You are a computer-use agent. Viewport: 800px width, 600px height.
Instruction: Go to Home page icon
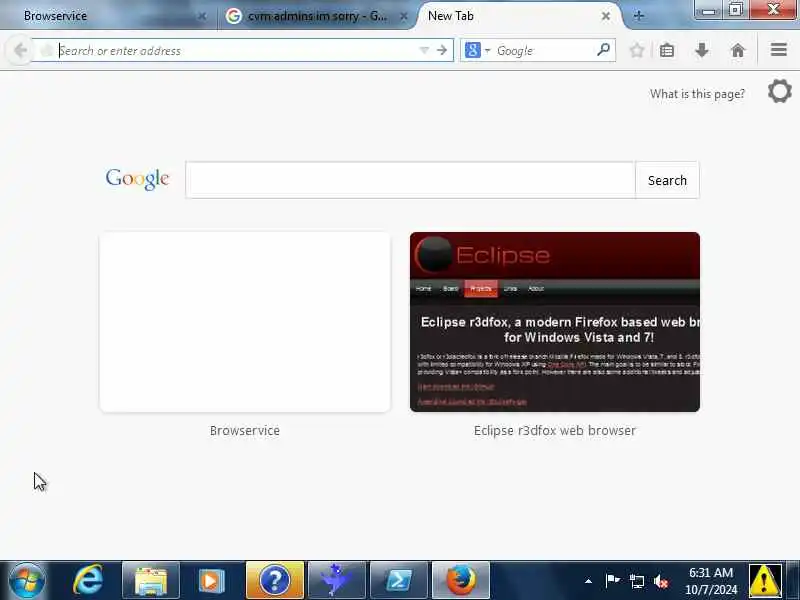click(738, 50)
